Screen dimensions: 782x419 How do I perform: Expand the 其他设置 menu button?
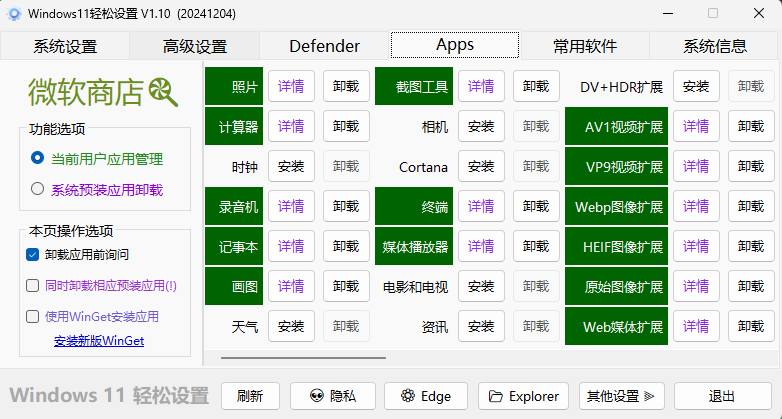pos(624,396)
